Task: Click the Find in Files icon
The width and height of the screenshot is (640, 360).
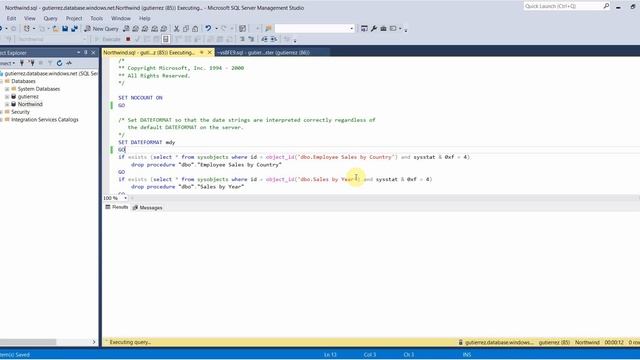Action: click(x=268, y=29)
